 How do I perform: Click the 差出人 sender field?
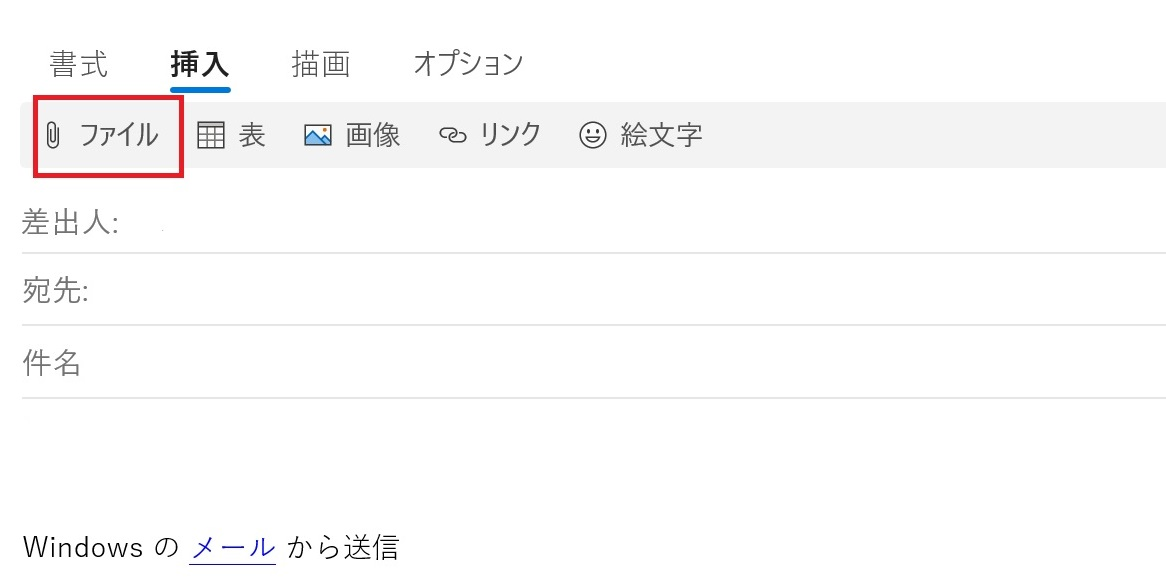(300, 223)
